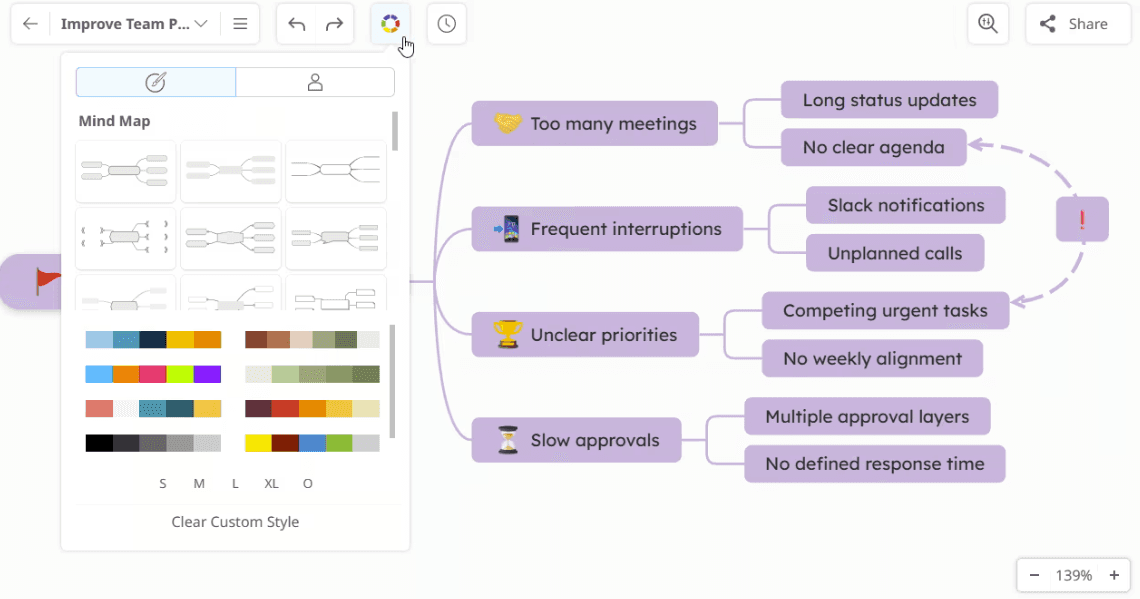Click the back arrow next to map title

30,23
